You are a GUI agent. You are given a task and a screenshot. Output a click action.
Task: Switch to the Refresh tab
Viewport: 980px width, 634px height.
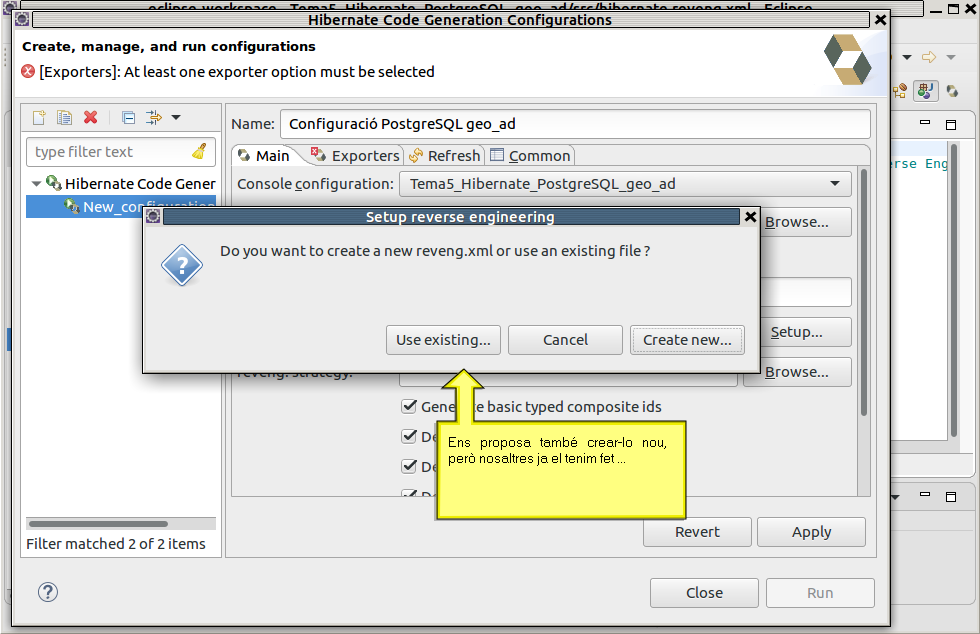coord(445,156)
